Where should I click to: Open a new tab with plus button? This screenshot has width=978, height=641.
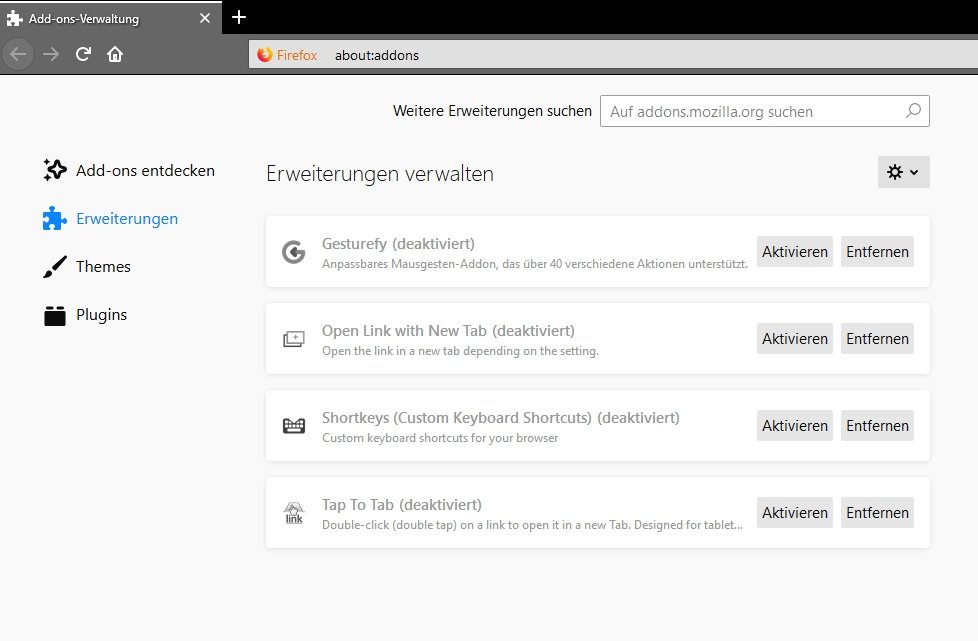[x=239, y=17]
